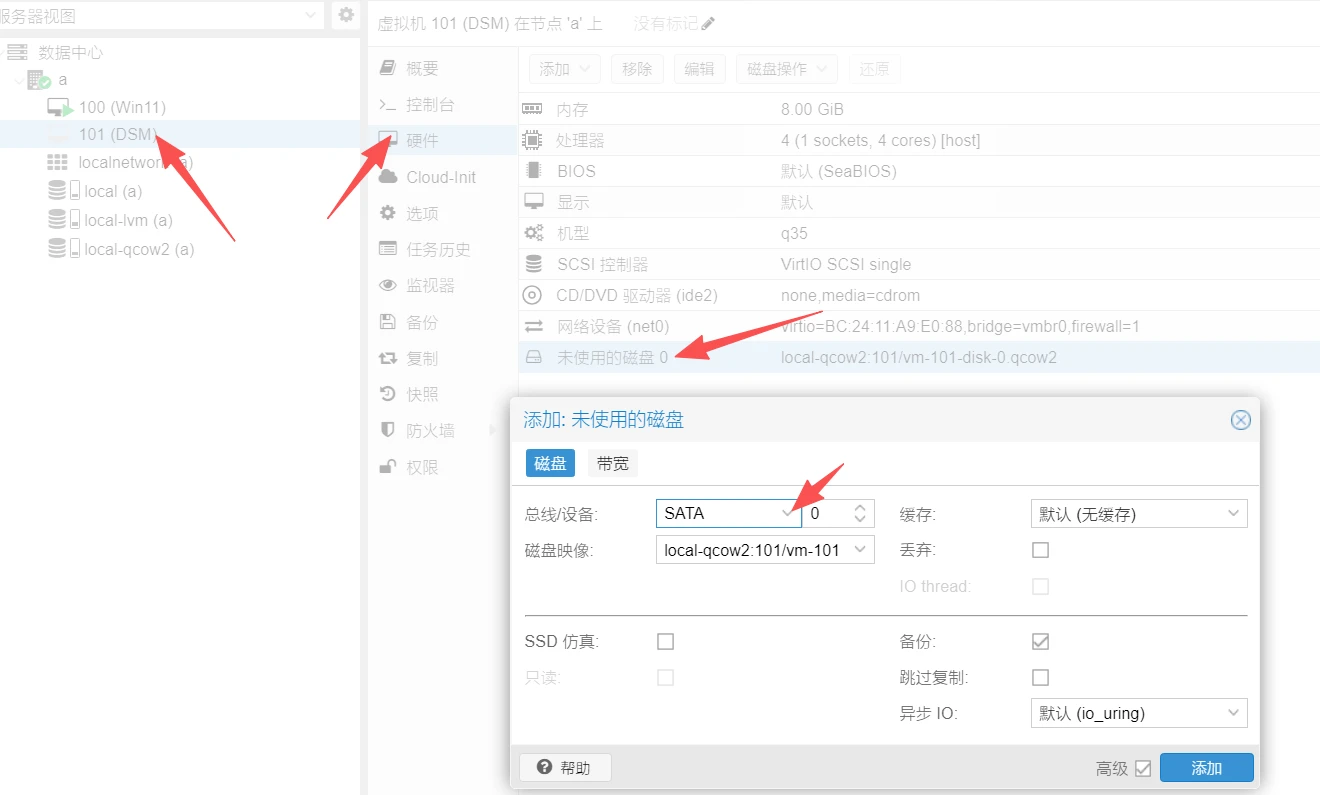
Task: Click the 帮助 help button
Action: click(564, 768)
